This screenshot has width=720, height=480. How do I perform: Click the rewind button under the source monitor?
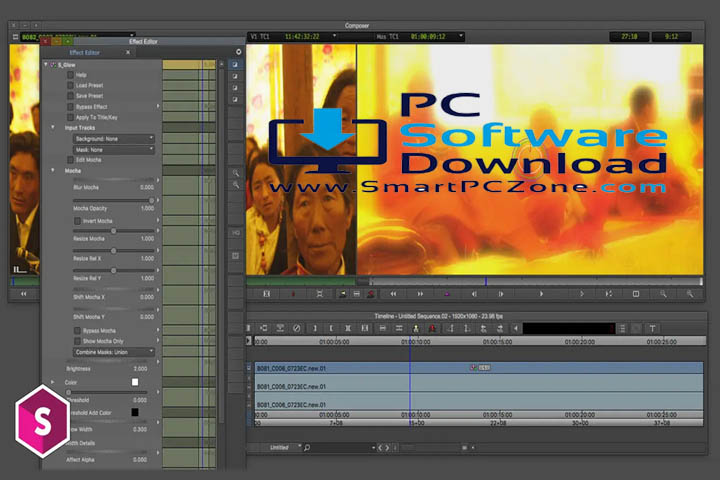click(24, 294)
